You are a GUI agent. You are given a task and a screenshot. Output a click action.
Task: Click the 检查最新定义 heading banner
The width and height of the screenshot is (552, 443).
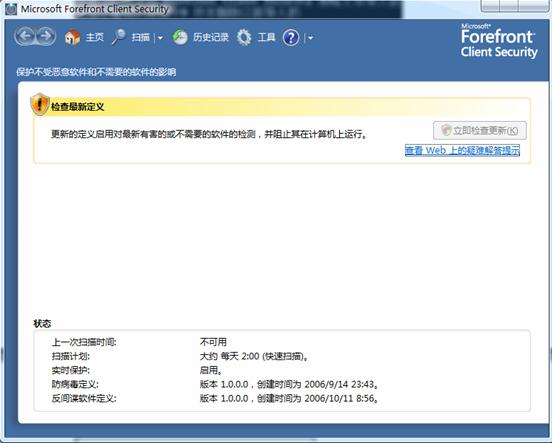[x=282, y=107]
